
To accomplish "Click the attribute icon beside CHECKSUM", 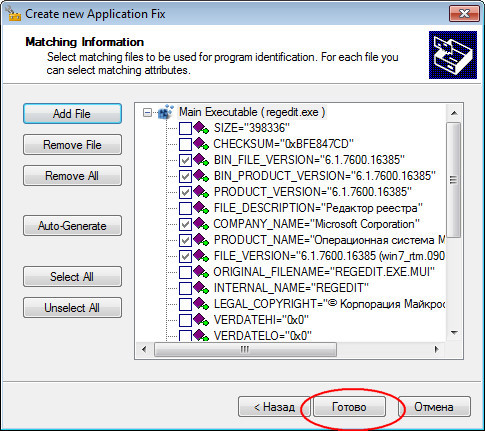I will point(201,144).
